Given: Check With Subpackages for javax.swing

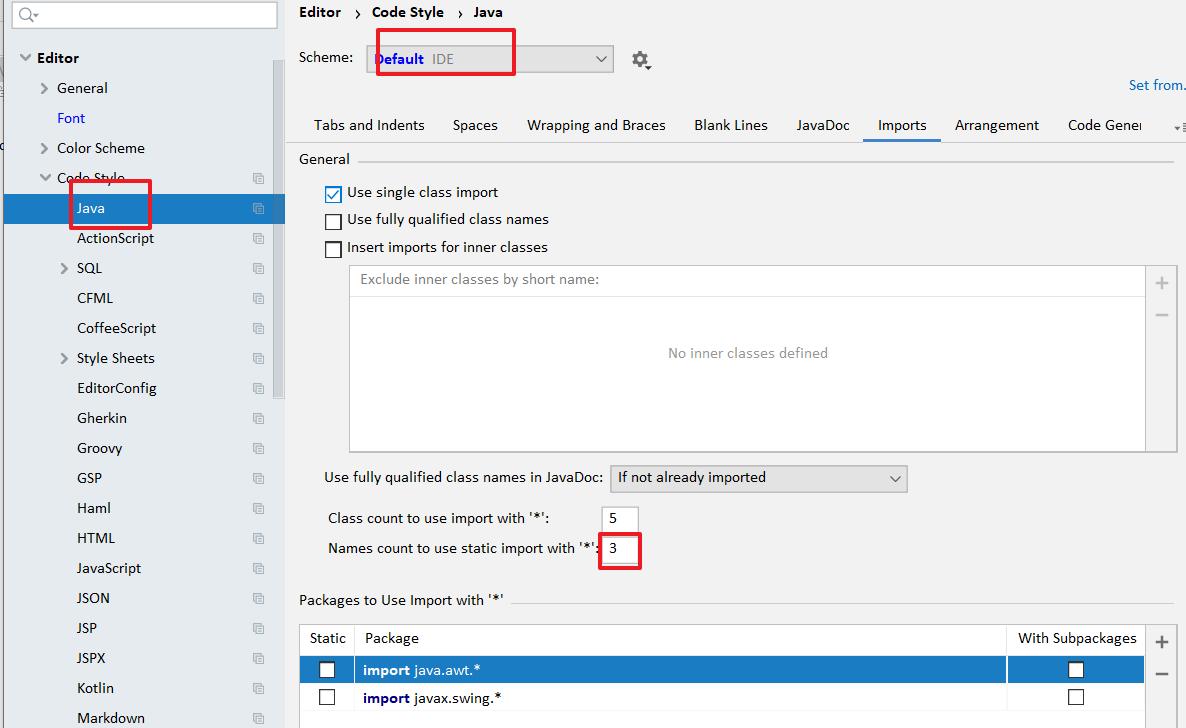Looking at the screenshot, I should (x=1076, y=697).
